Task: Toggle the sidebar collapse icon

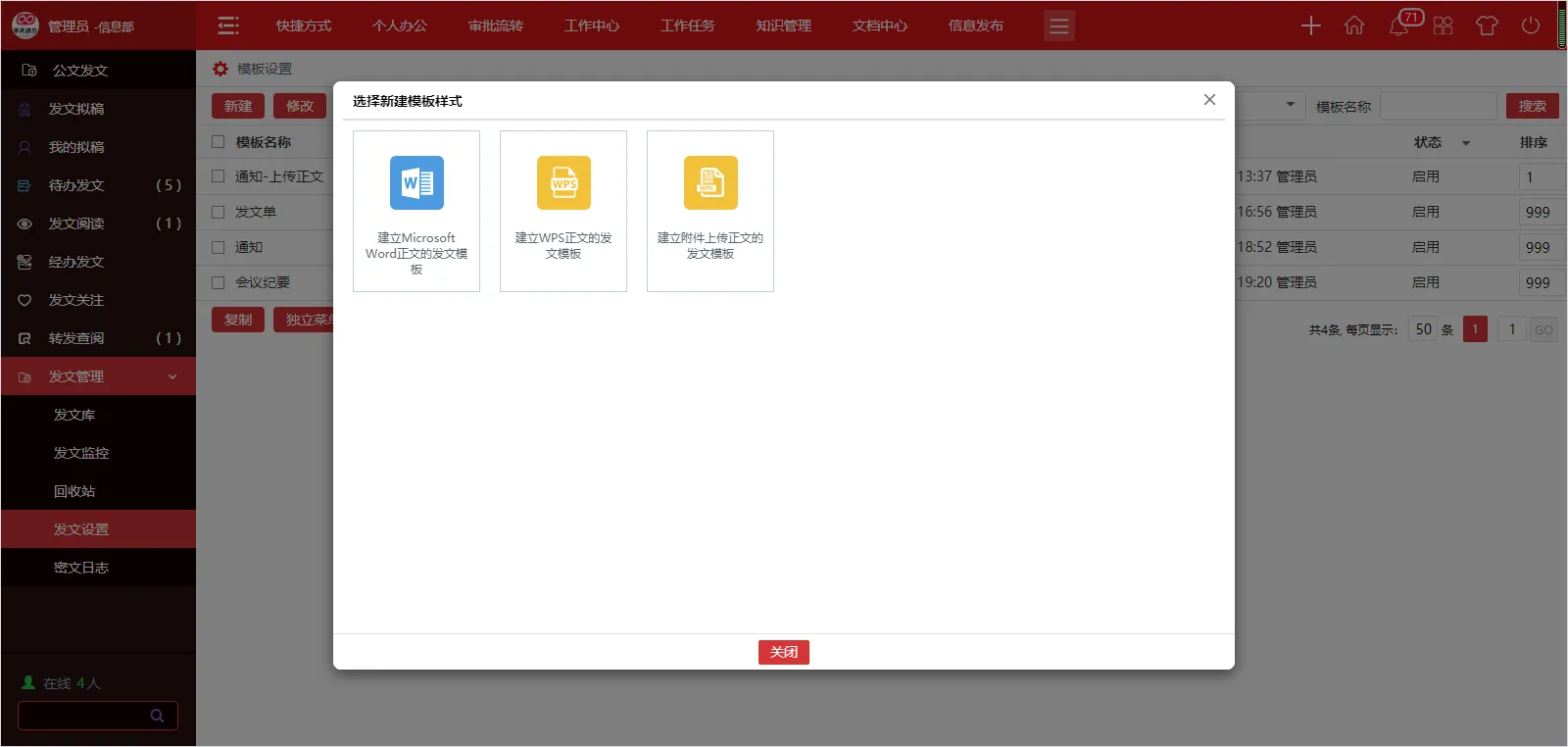Action: [x=228, y=25]
